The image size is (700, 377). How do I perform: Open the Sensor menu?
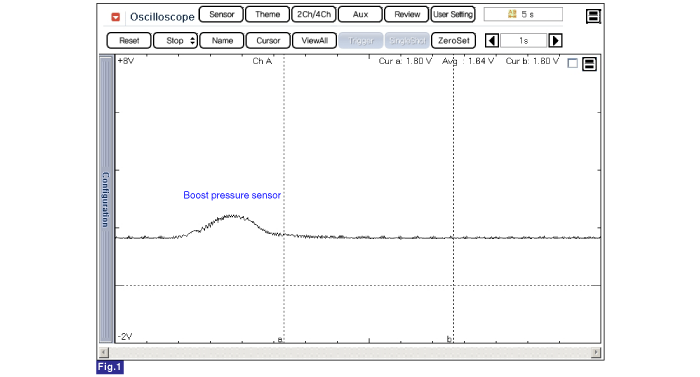coord(221,14)
